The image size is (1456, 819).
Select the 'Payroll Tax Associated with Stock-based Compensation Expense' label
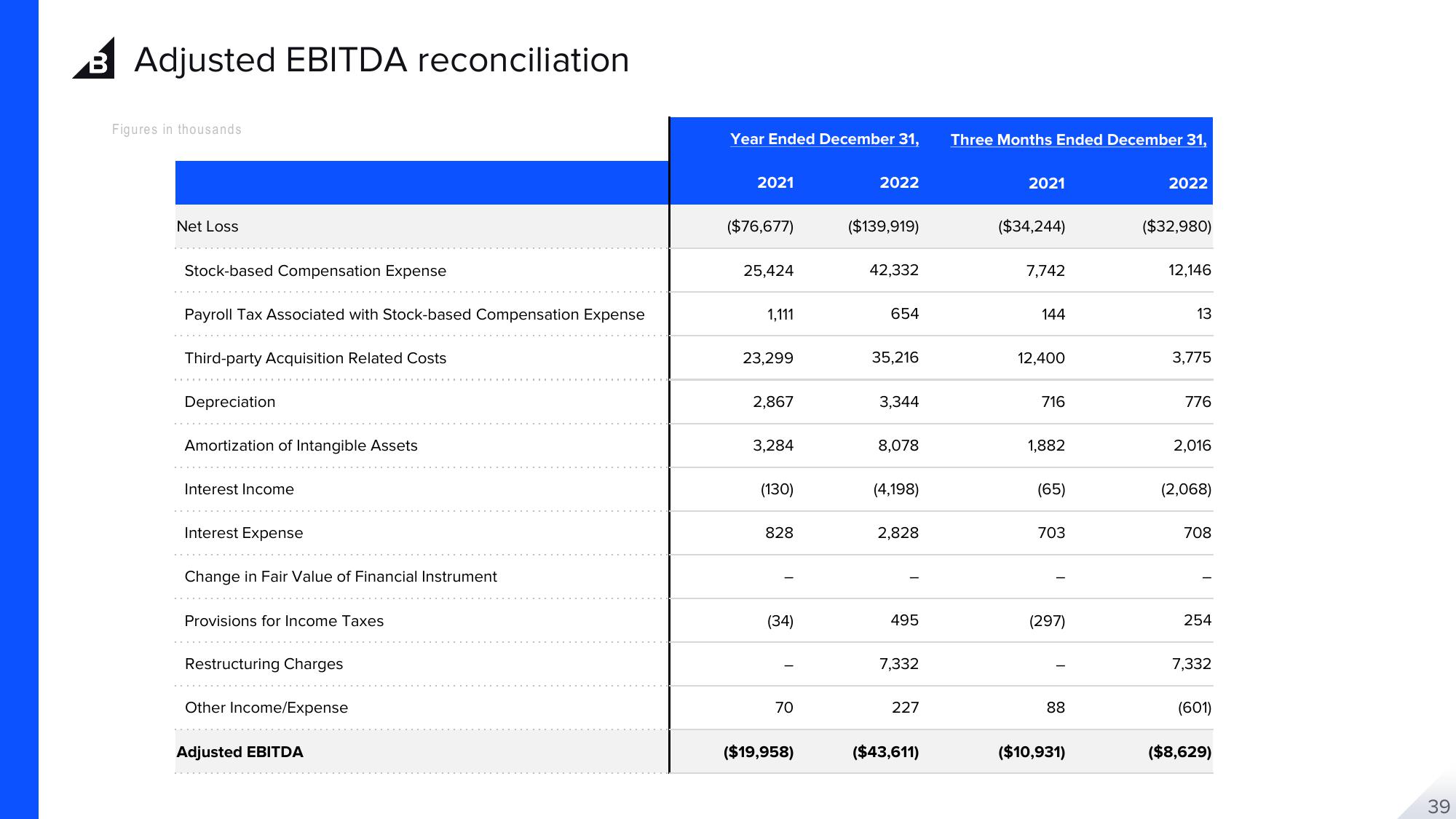pos(414,314)
